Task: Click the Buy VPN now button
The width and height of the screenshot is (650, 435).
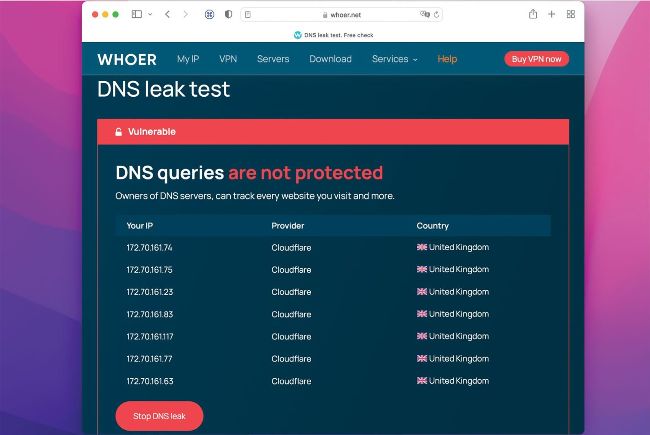Action: click(x=536, y=59)
